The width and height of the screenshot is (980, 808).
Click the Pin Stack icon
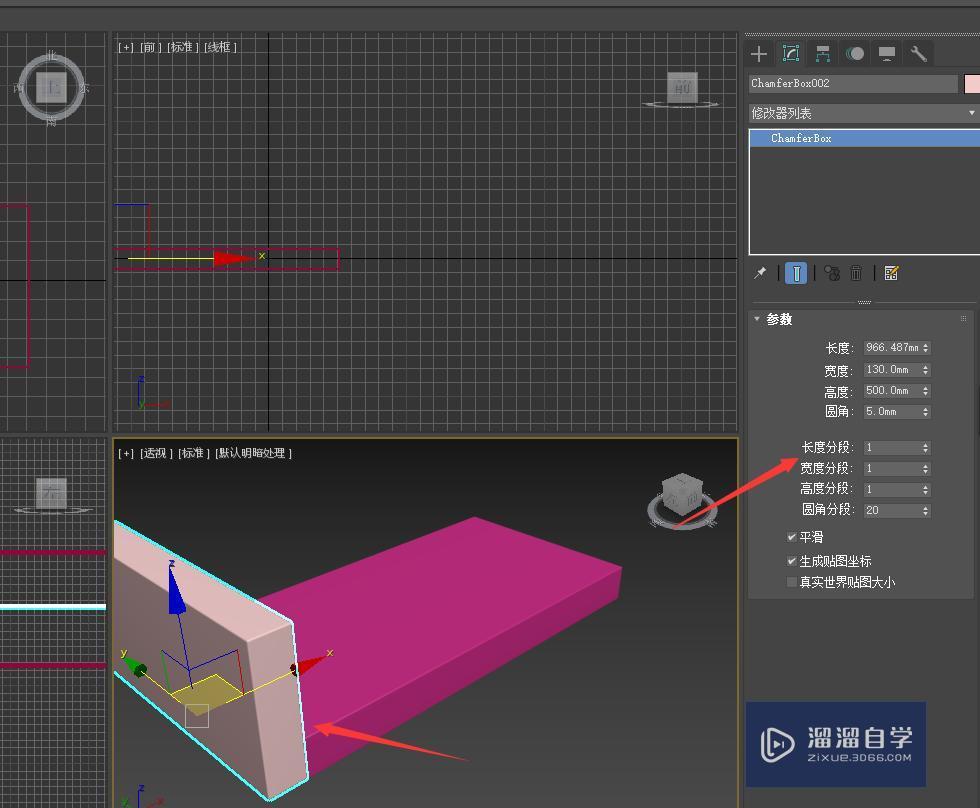coord(760,273)
